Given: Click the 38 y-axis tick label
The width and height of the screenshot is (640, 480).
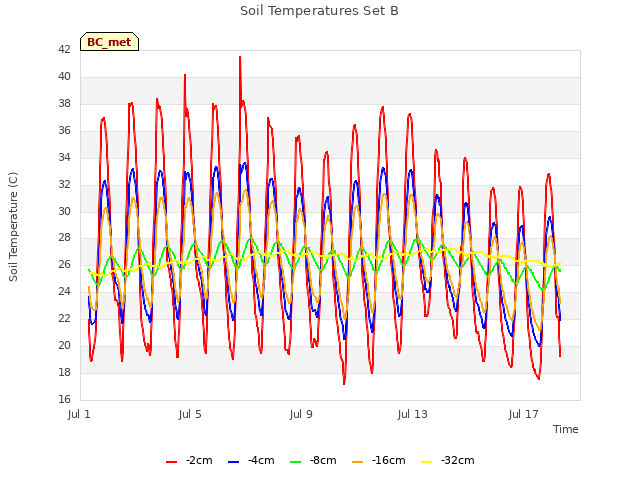Looking at the screenshot, I should pyautogui.click(x=64, y=103).
